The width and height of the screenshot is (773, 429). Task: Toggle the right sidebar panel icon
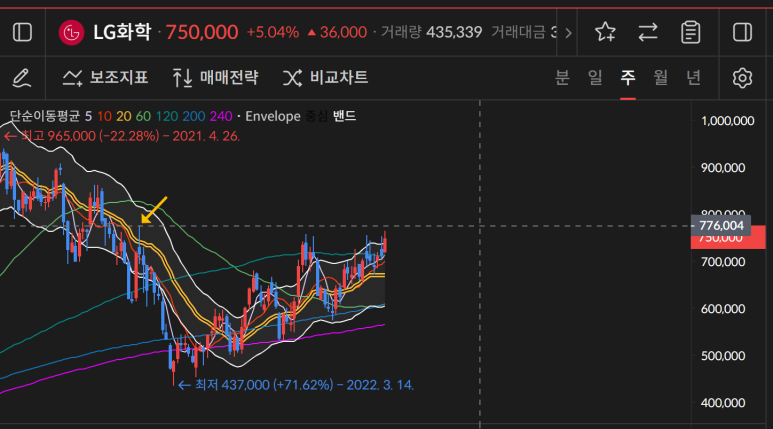tap(742, 33)
